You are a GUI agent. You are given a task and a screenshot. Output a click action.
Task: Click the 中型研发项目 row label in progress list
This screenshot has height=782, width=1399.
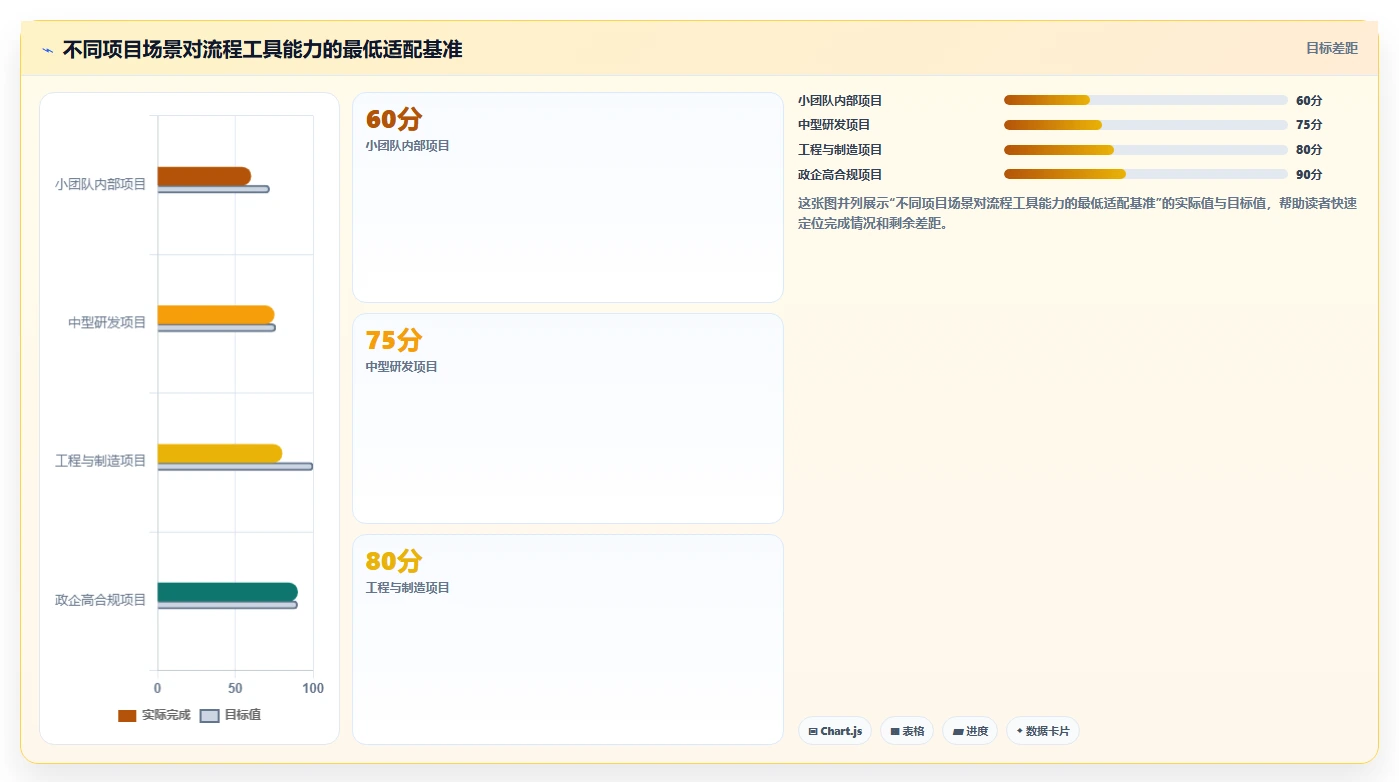[834, 125]
